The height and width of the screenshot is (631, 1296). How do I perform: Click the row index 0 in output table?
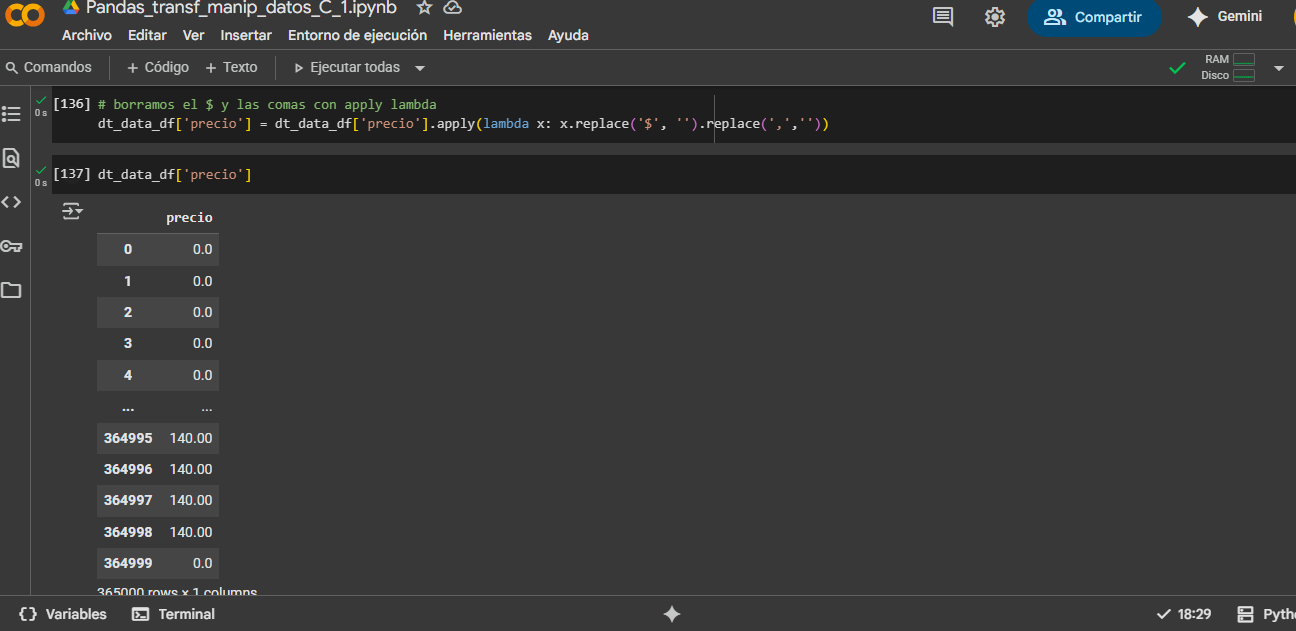pos(127,249)
